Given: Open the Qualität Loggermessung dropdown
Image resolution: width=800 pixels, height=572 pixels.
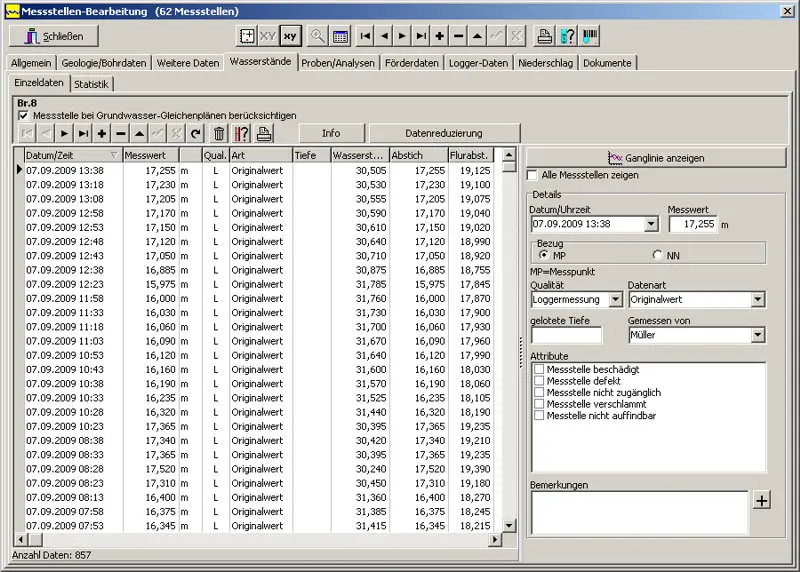Looking at the screenshot, I should (616, 300).
